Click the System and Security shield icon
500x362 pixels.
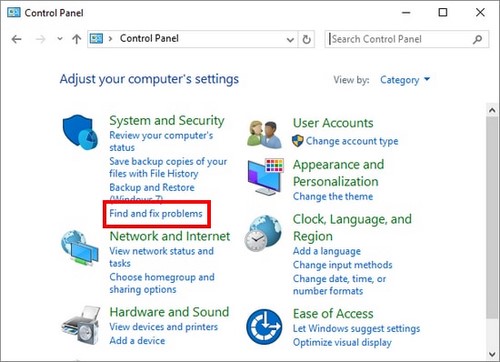coord(80,132)
